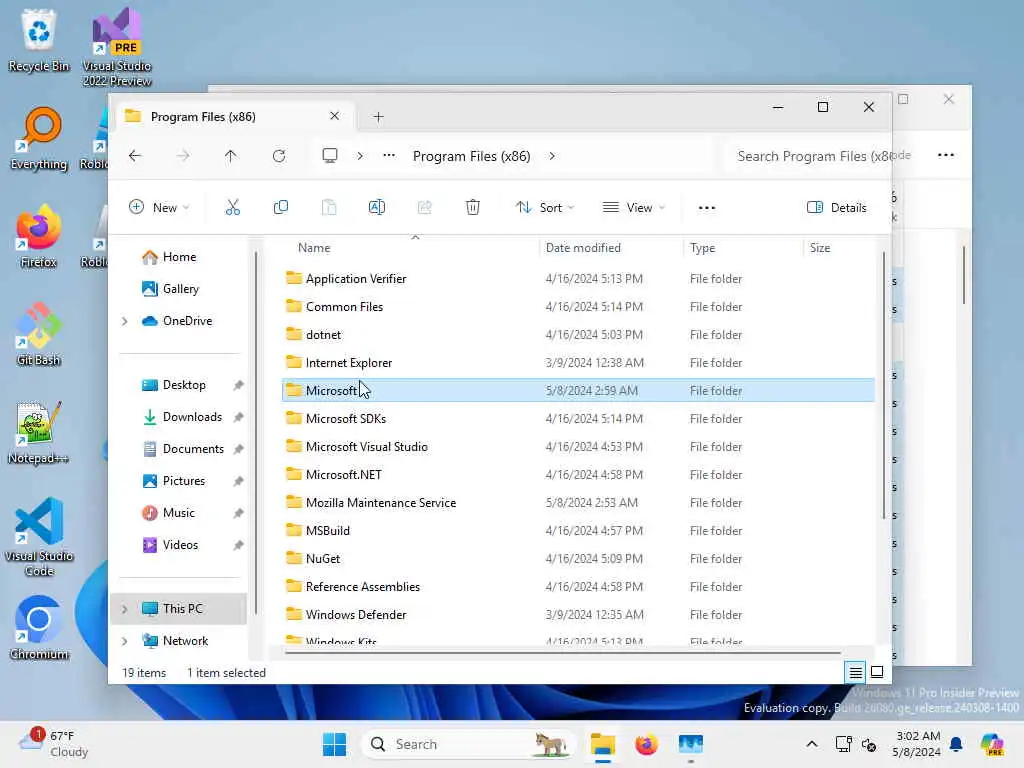
Task: Click the Rename icon in toolbar
Action: [x=377, y=208]
